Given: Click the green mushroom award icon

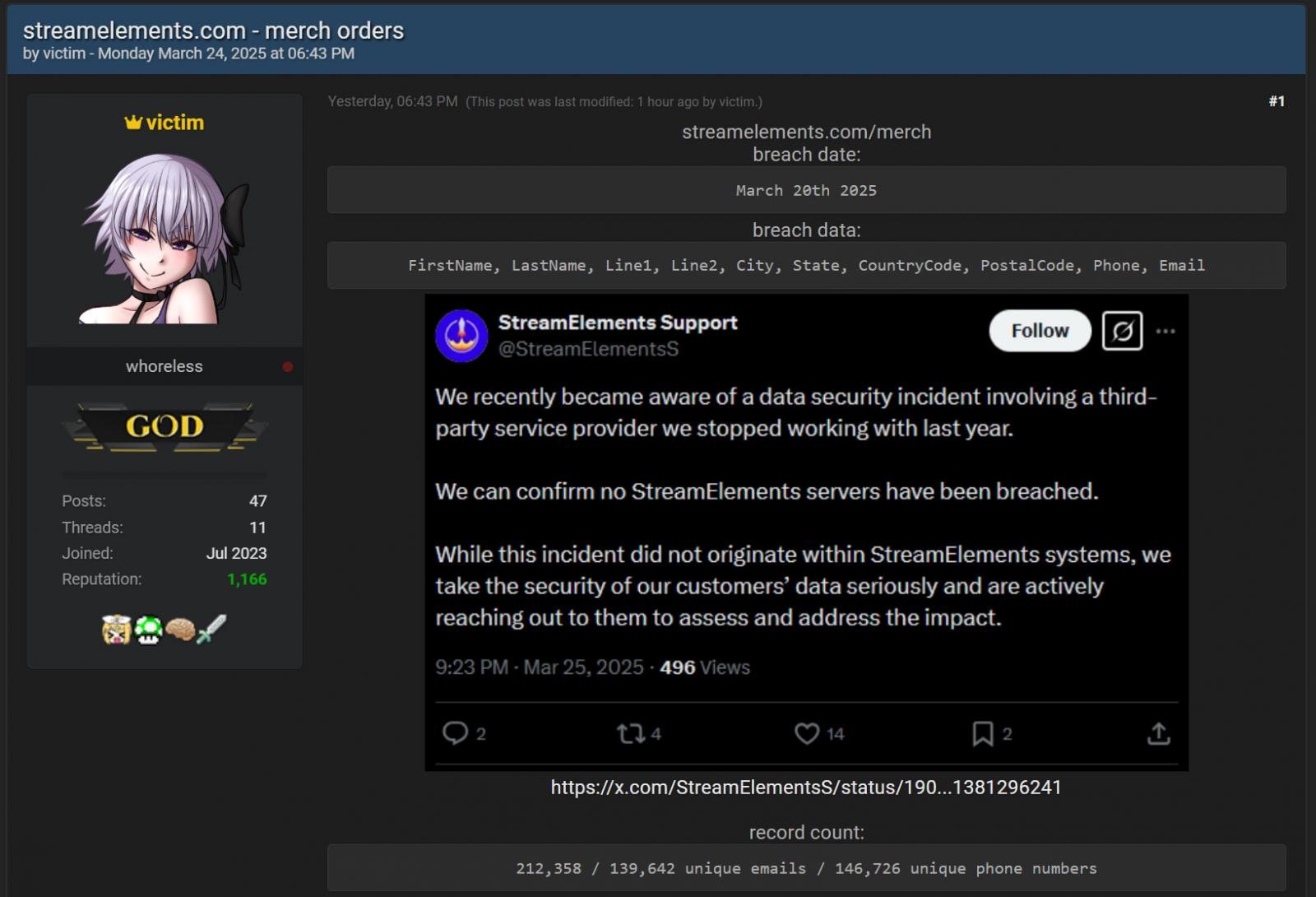Looking at the screenshot, I should (149, 630).
